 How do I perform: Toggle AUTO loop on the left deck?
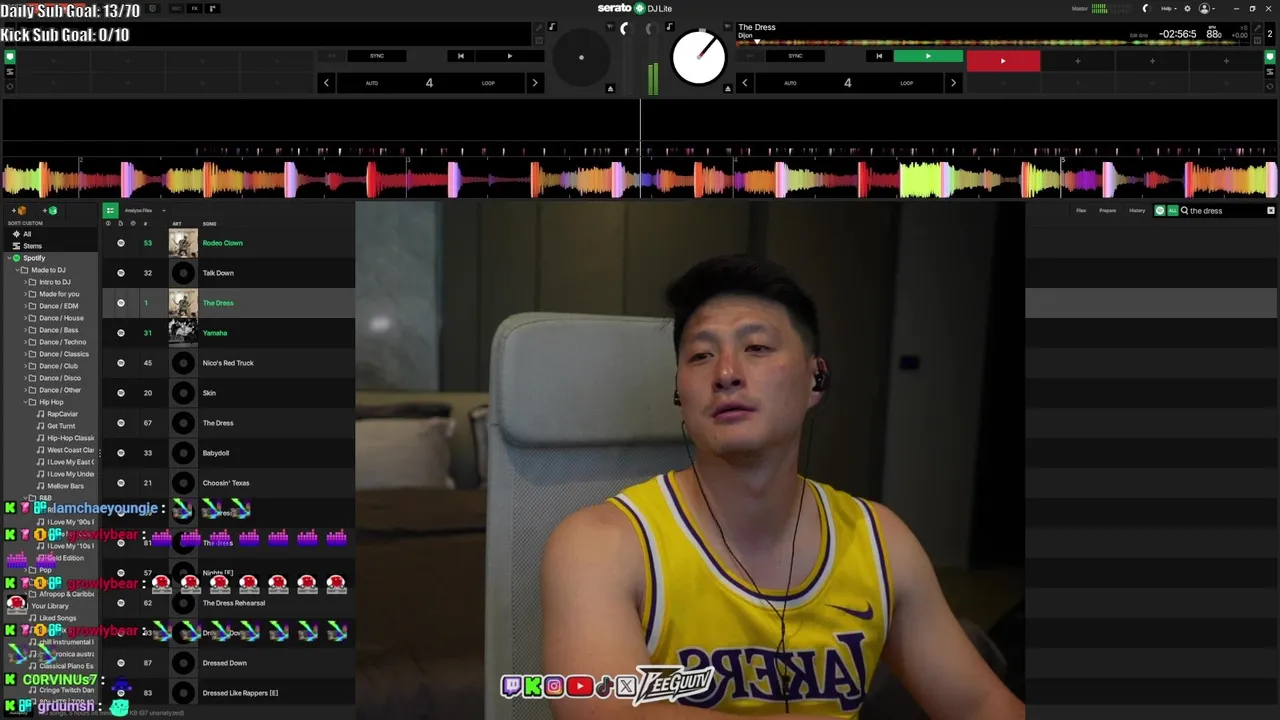372,83
